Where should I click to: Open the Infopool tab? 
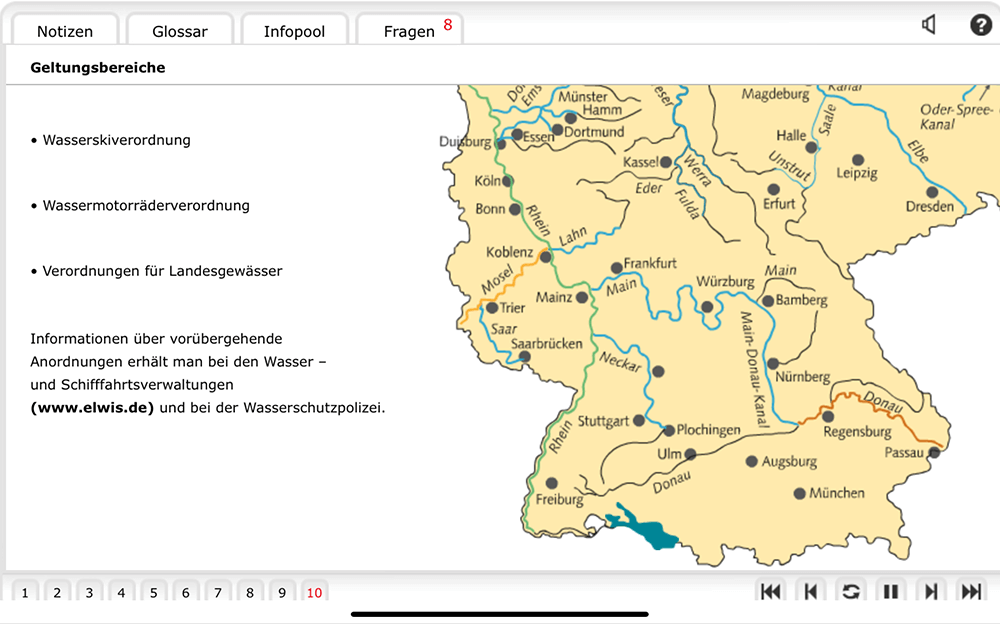[294, 31]
